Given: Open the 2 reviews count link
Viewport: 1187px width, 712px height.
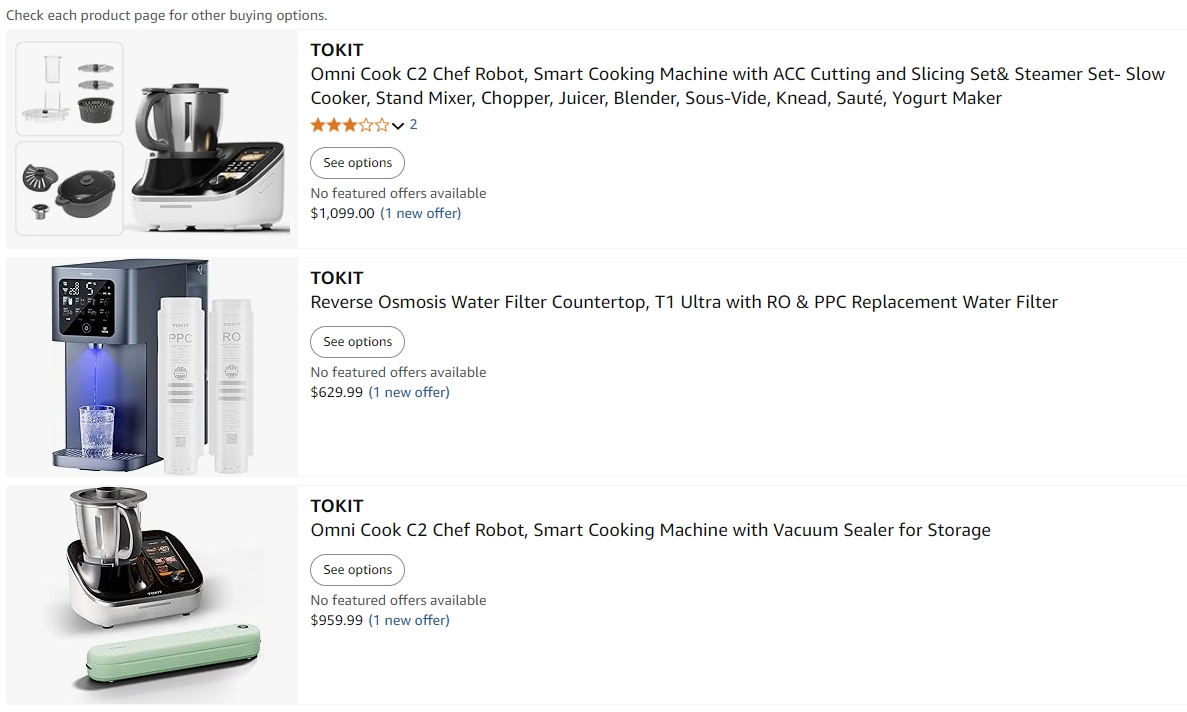Looking at the screenshot, I should [x=413, y=125].
